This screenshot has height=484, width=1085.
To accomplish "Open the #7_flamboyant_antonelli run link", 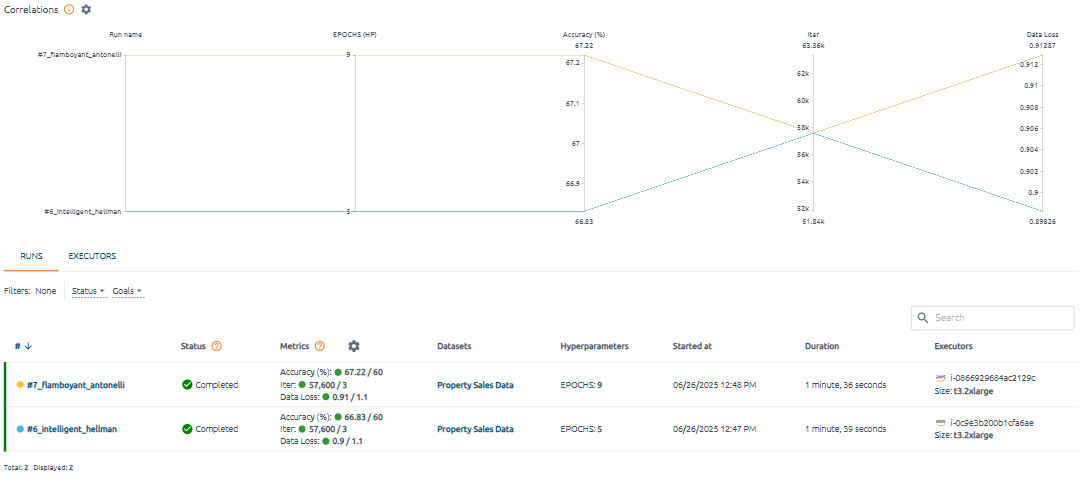I will coord(76,384).
